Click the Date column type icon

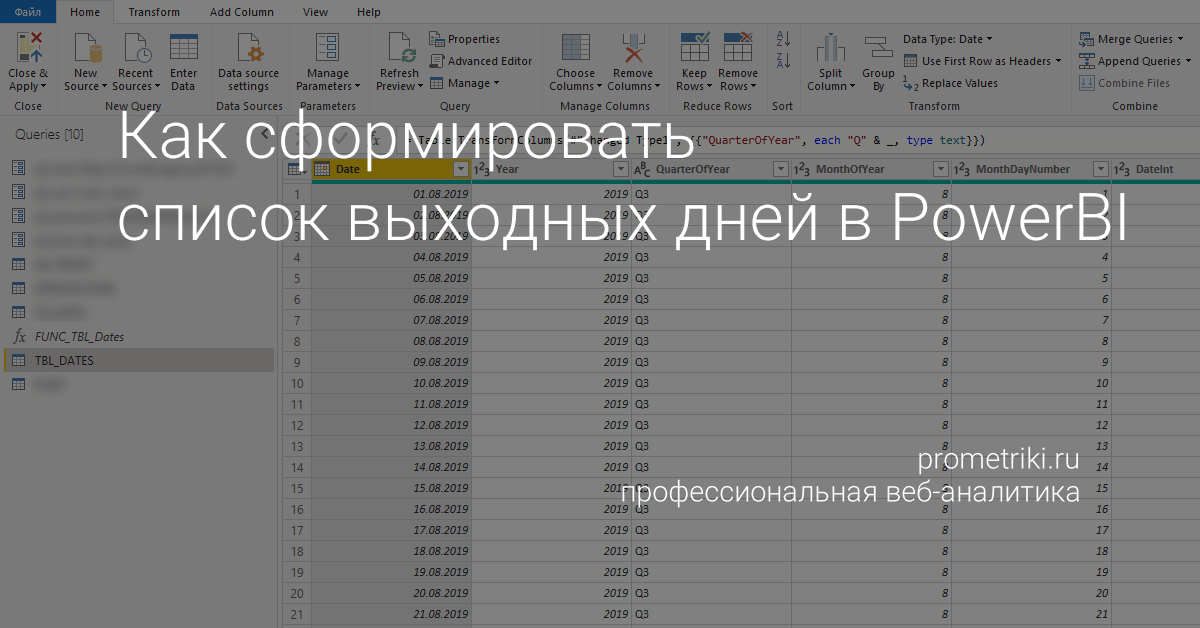coord(322,169)
